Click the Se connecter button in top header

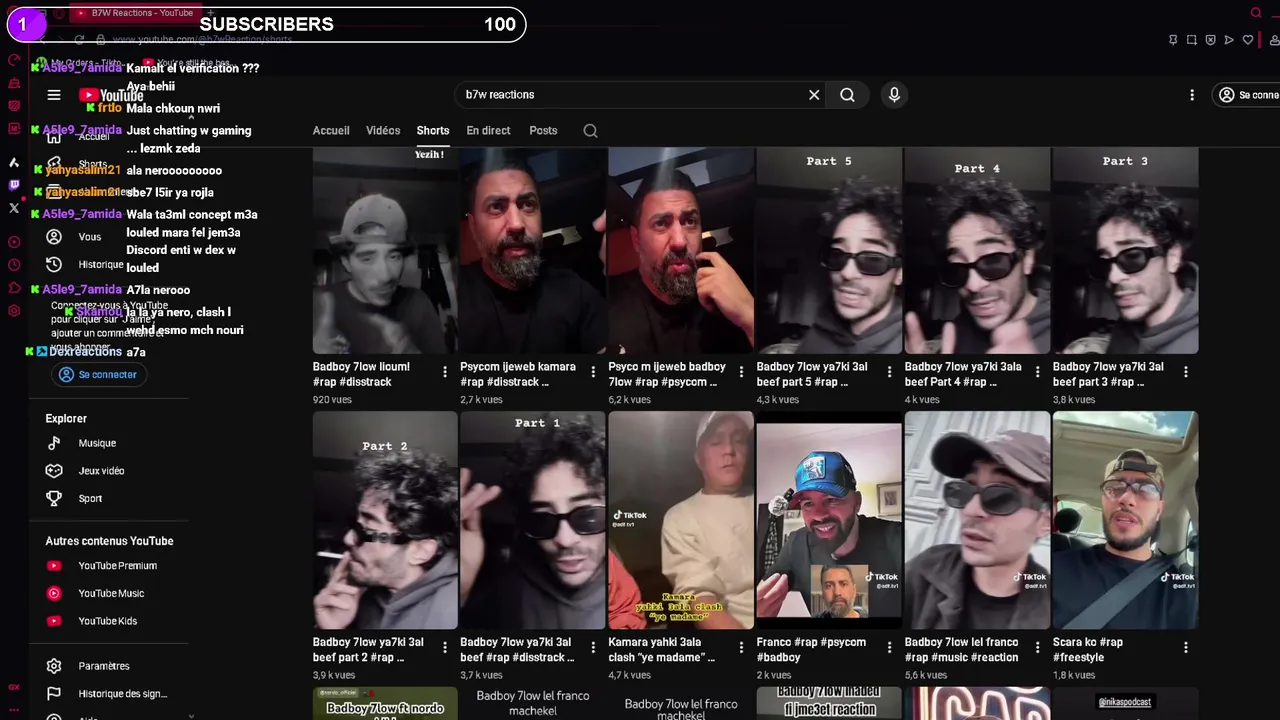(1248, 95)
